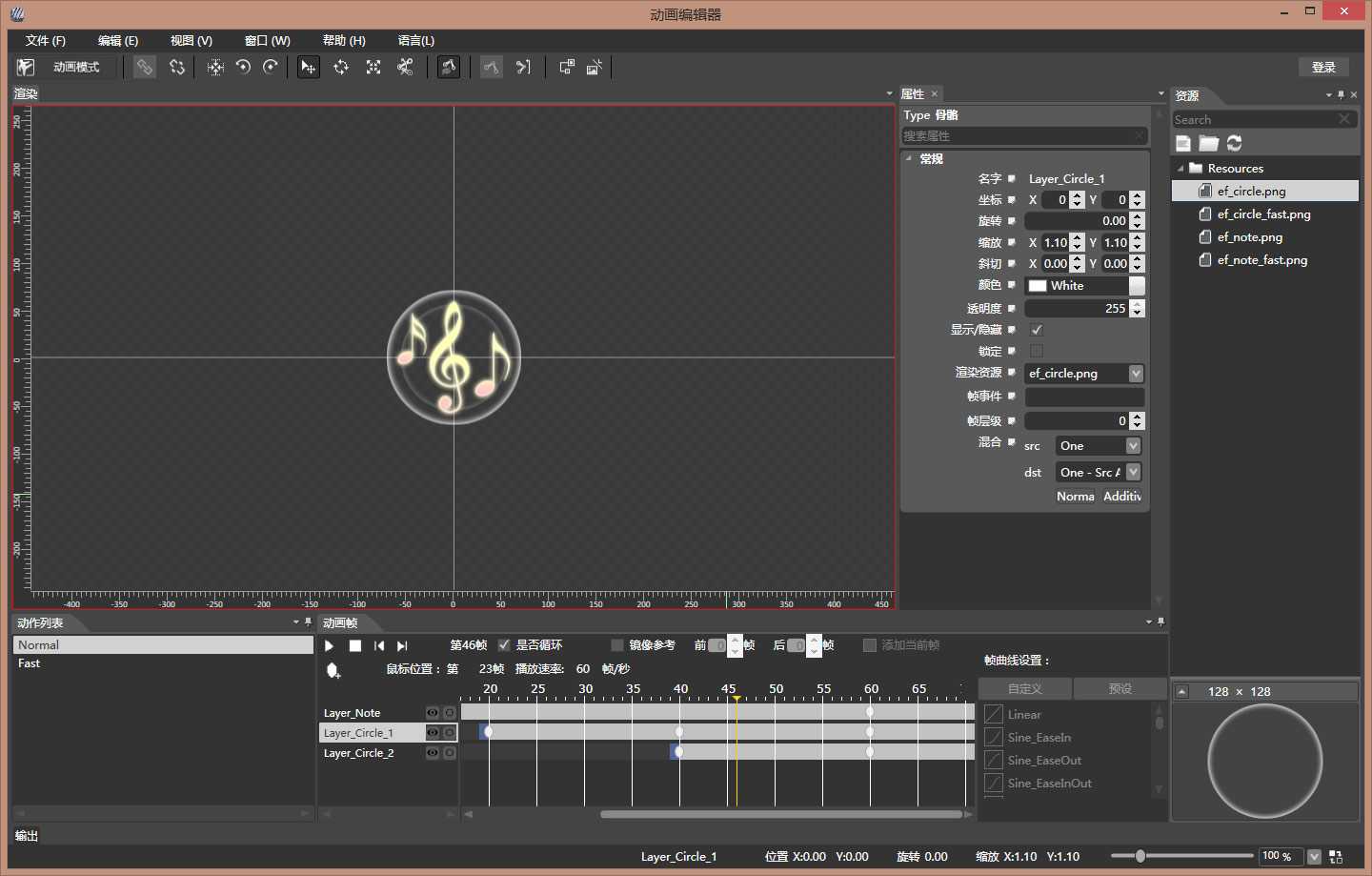Open the 编辑 (E) menu
This screenshot has height=876, width=1372.
[118, 40]
